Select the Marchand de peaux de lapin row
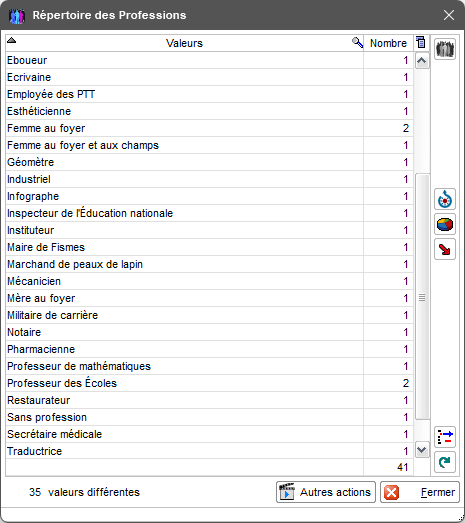Image resolution: width=465 pixels, height=523 pixels. coord(209,264)
